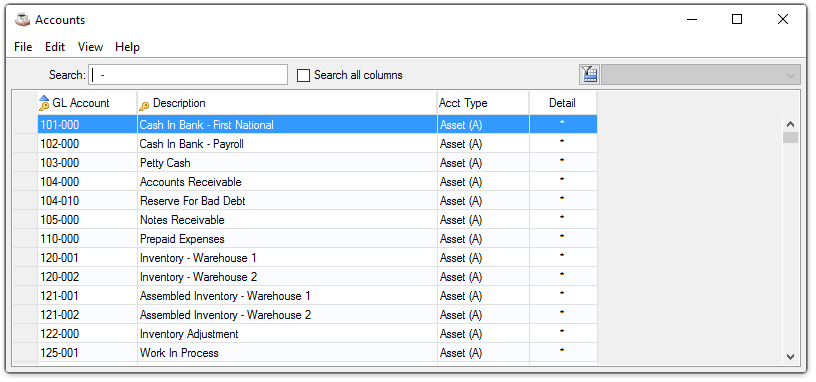Open the File menu
This screenshot has width=816, height=382.
click(23, 47)
